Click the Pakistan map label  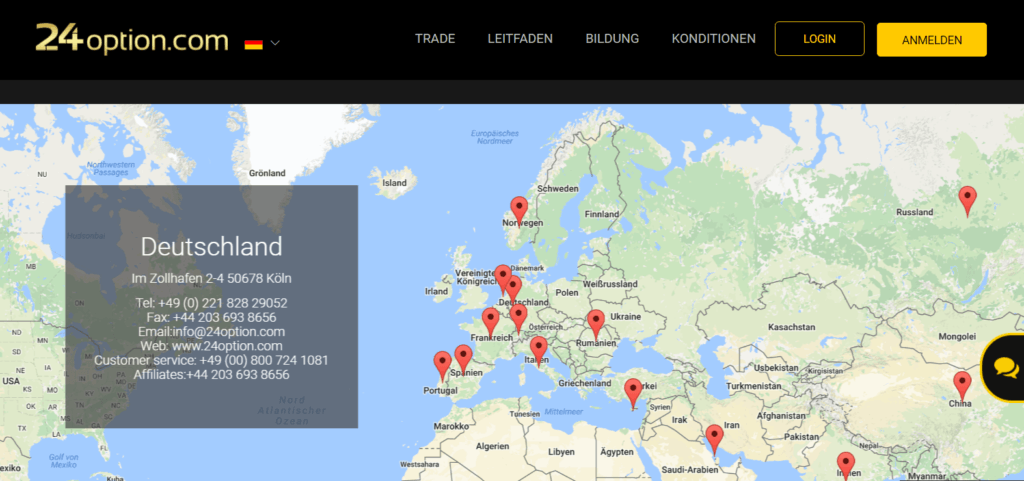801,437
